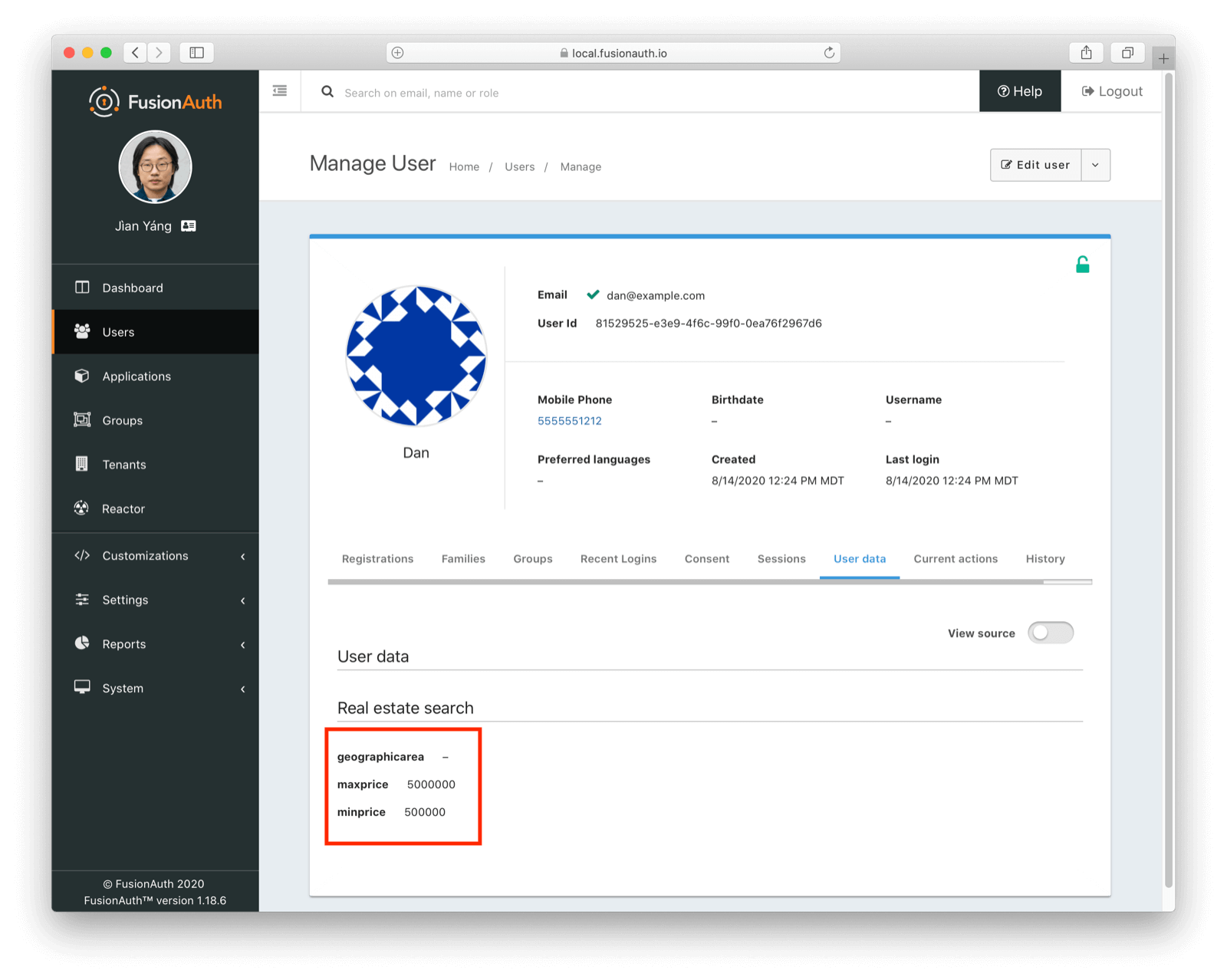Click the Groups icon in sidebar

point(82,419)
